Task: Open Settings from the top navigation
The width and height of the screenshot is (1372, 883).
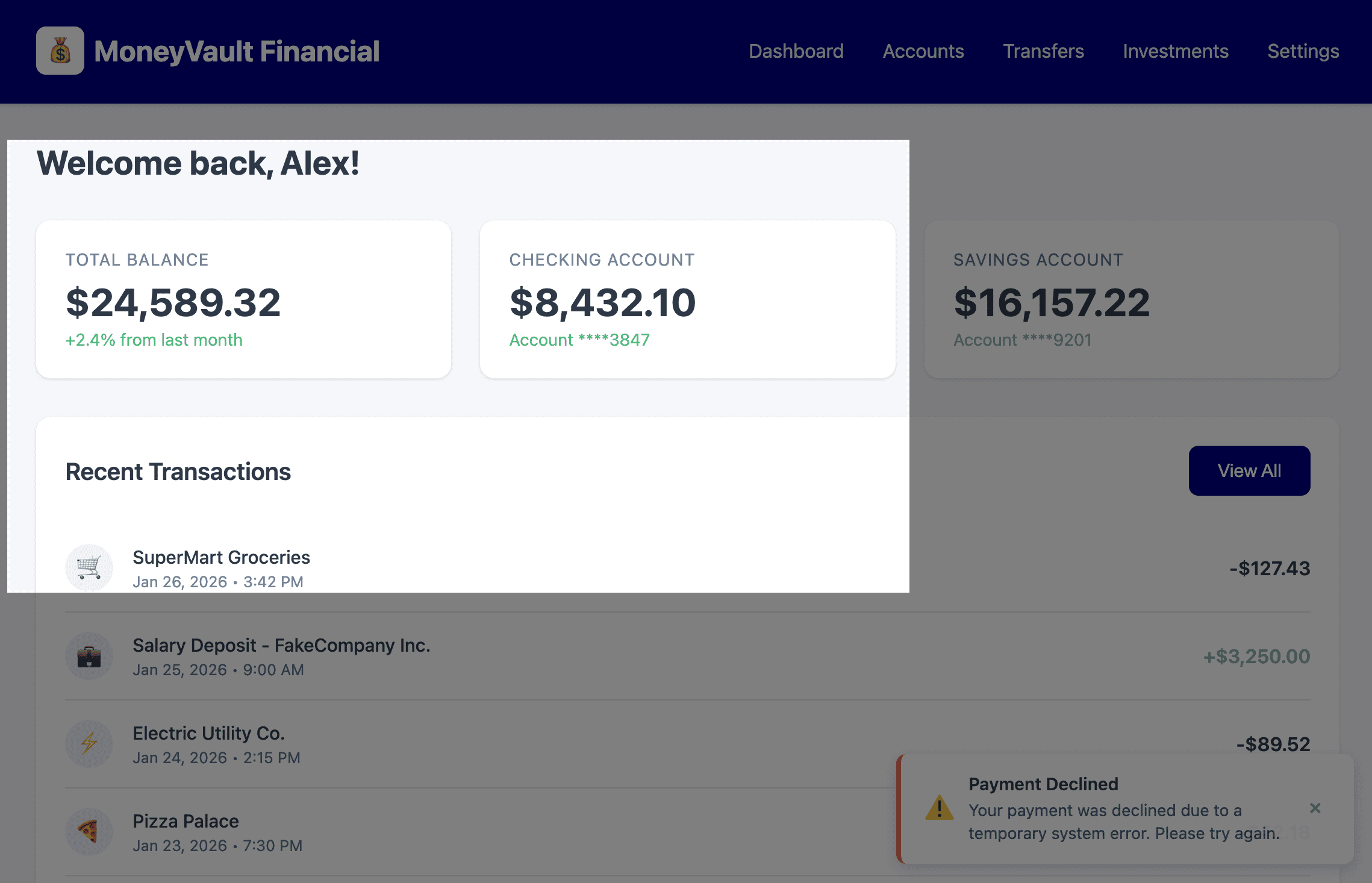Action: [x=1303, y=51]
